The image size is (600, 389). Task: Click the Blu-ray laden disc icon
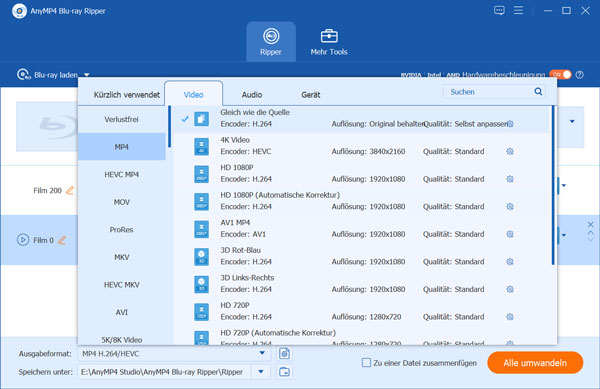click(x=23, y=75)
